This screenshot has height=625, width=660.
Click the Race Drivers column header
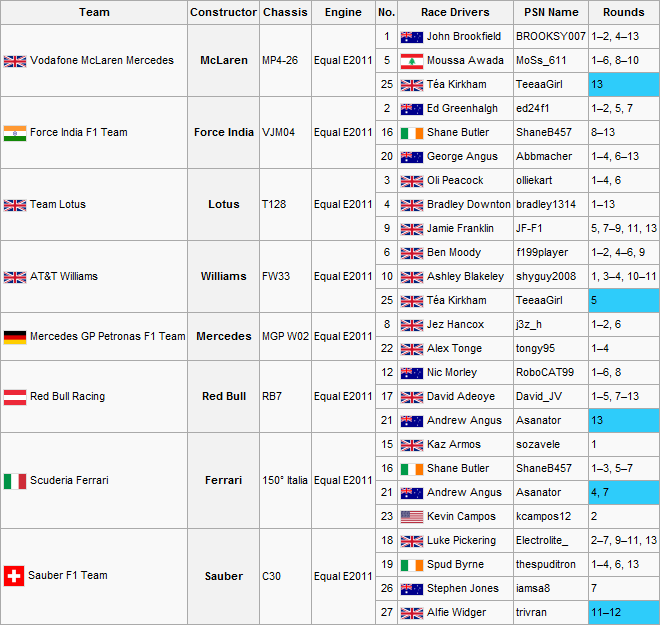pyautogui.click(x=455, y=12)
